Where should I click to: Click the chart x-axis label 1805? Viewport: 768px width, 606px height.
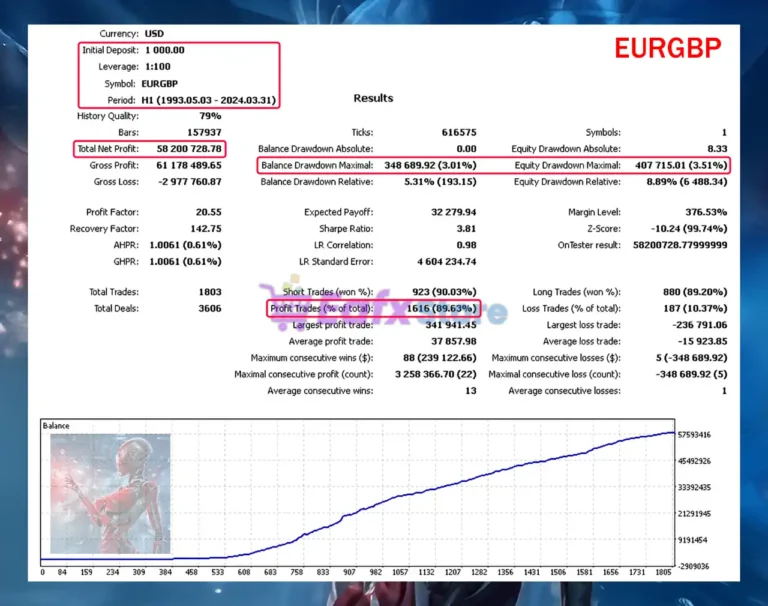click(x=663, y=572)
